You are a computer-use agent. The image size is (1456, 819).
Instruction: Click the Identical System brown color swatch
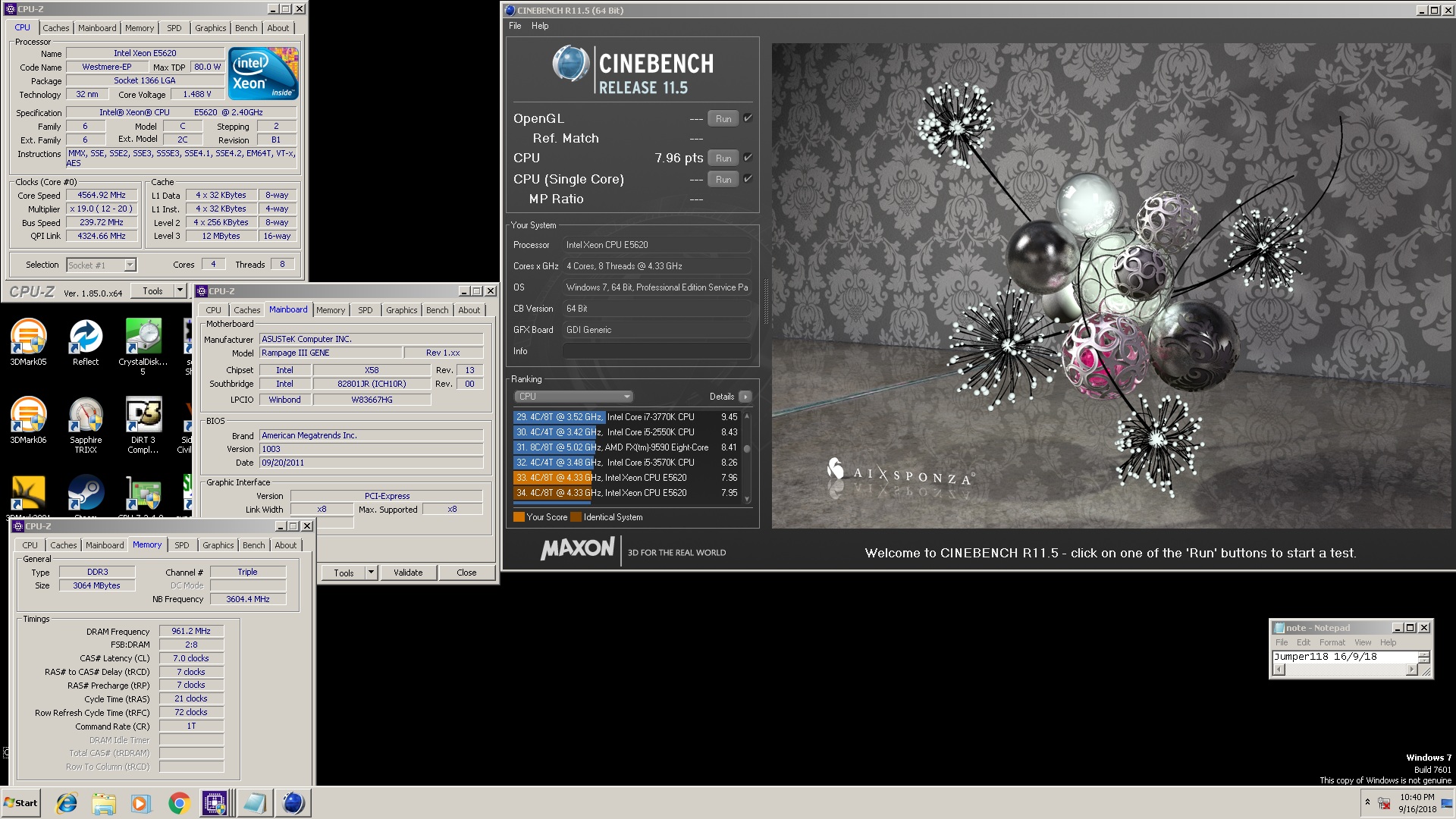[576, 517]
